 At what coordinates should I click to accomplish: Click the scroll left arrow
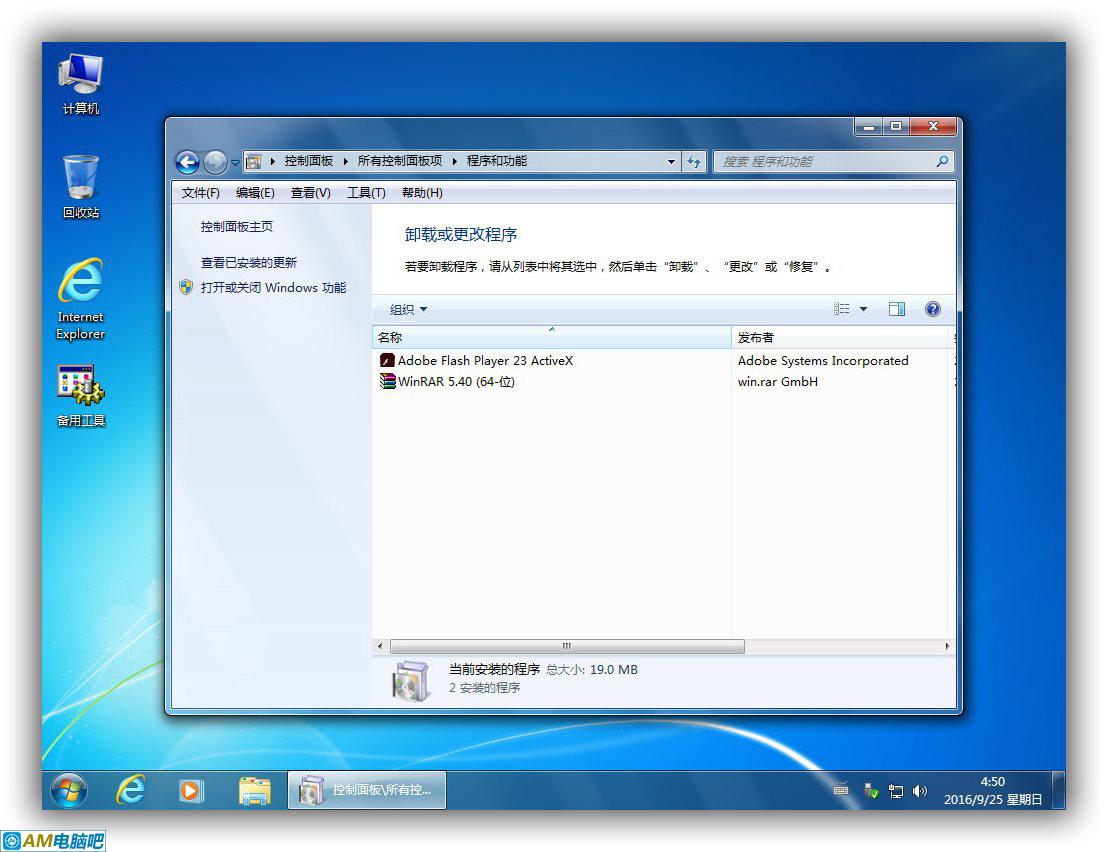coord(380,646)
